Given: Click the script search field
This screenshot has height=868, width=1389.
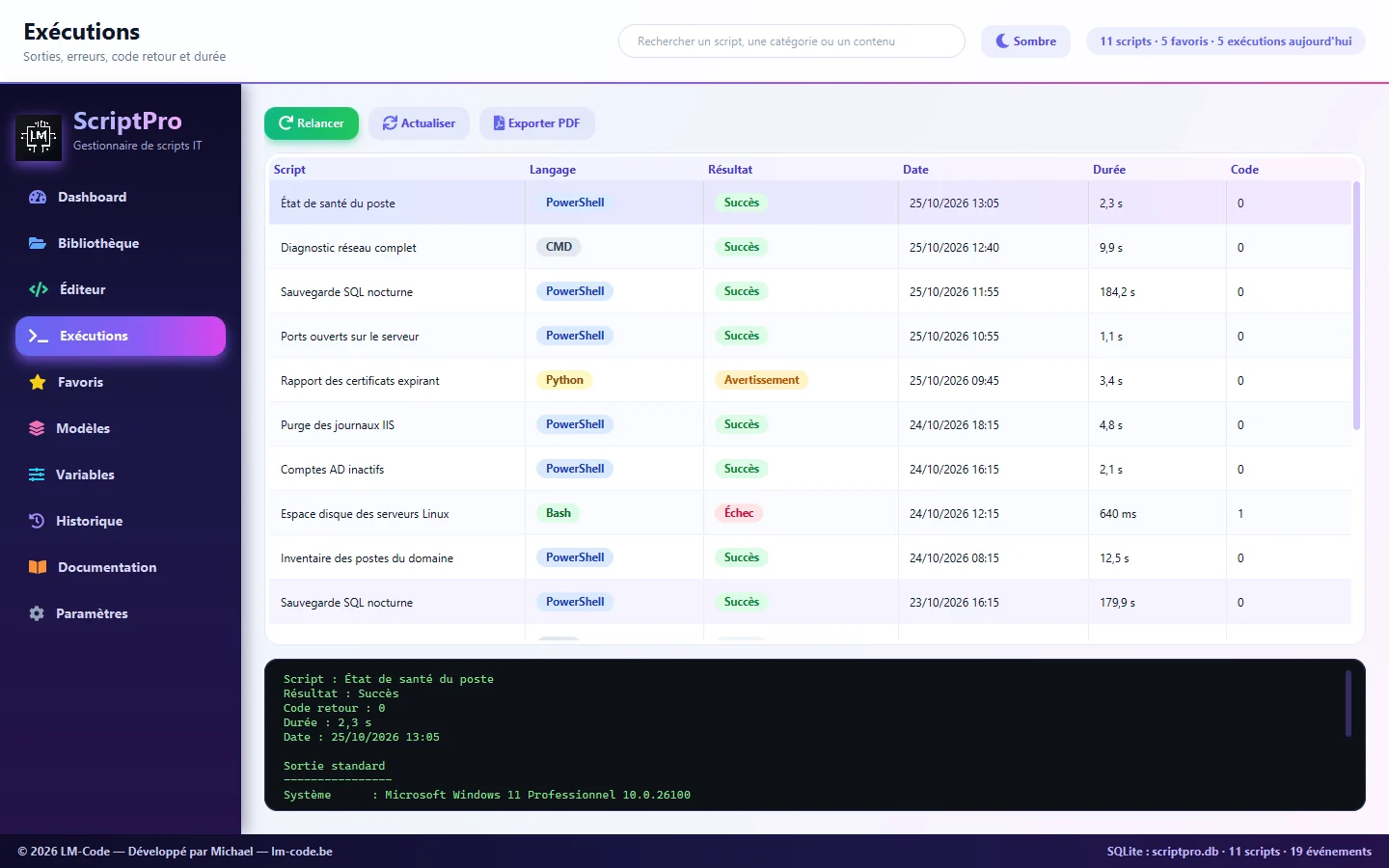Looking at the screenshot, I should (x=792, y=41).
